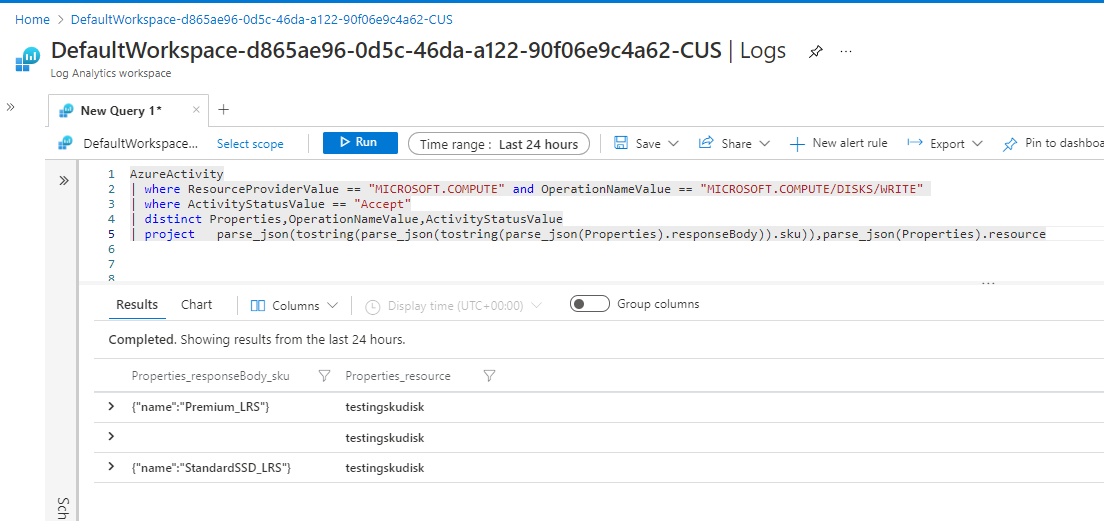Click the {"name":"Premium_LRS"} cell
1104x521 pixels.
200,407
